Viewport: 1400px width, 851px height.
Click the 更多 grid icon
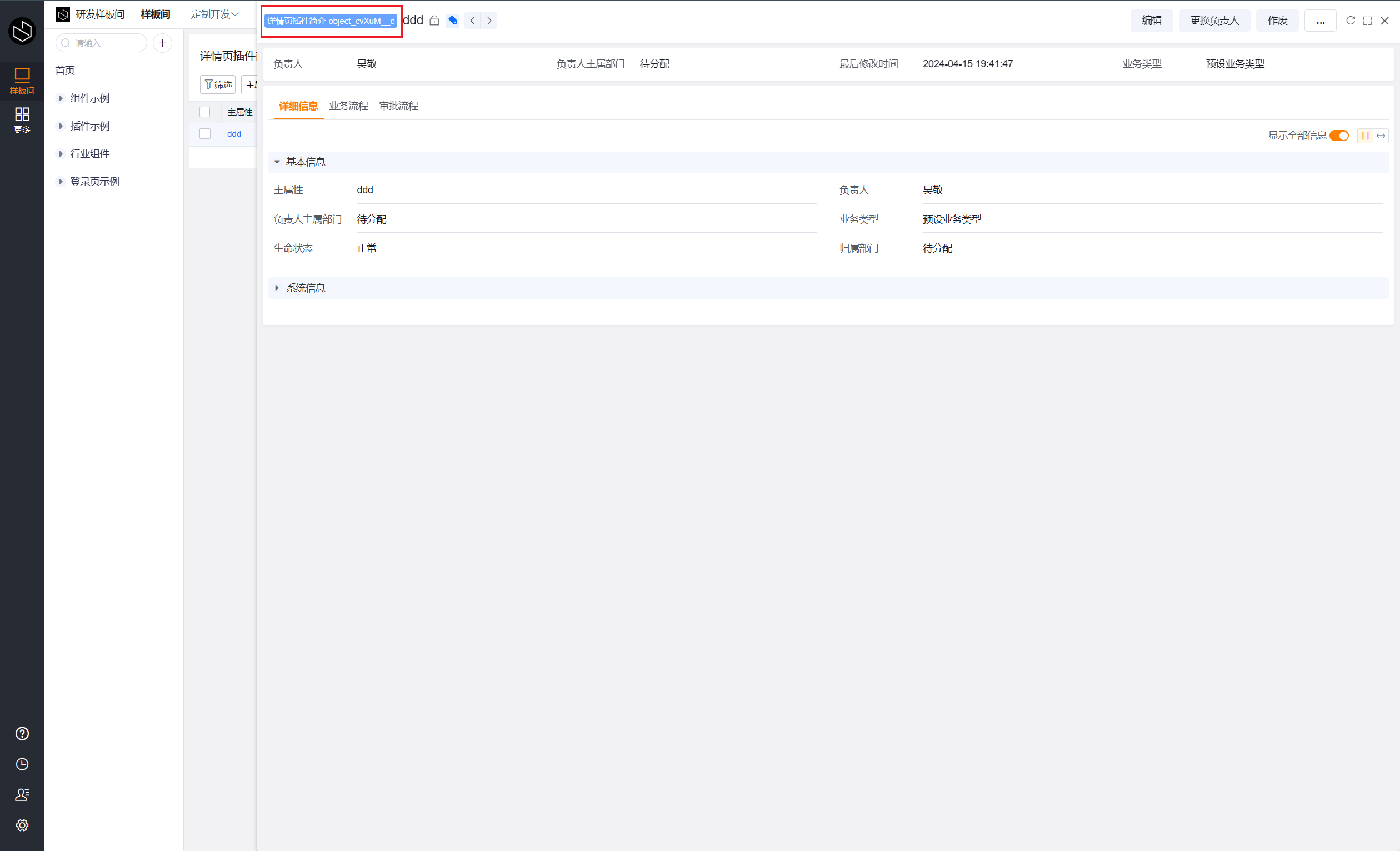point(22,120)
